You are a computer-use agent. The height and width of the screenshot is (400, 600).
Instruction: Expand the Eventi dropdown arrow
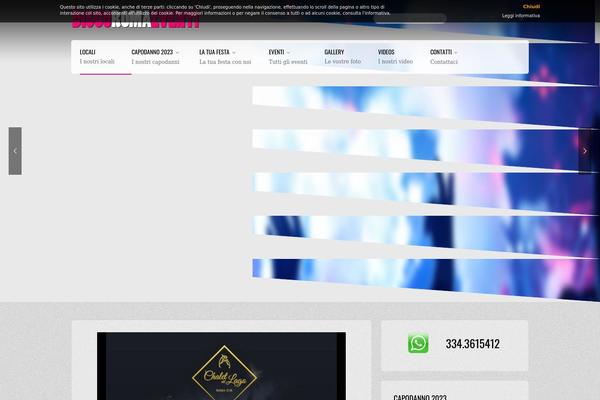[289, 52]
